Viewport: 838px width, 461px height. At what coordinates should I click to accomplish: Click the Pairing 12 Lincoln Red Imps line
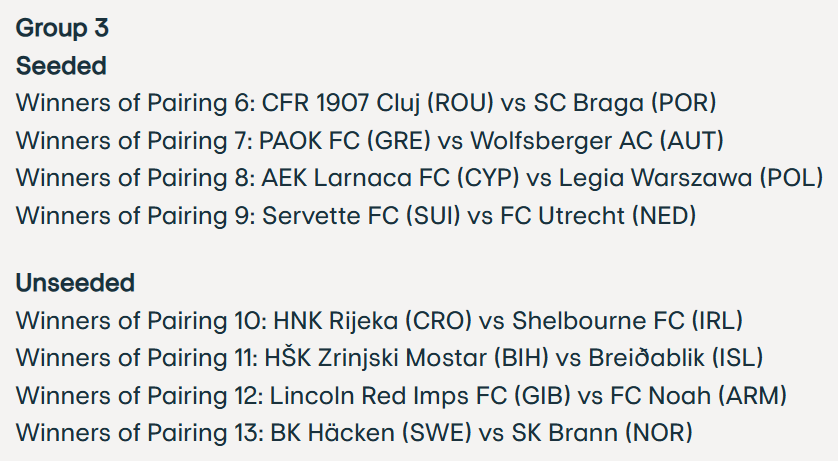(x=401, y=396)
